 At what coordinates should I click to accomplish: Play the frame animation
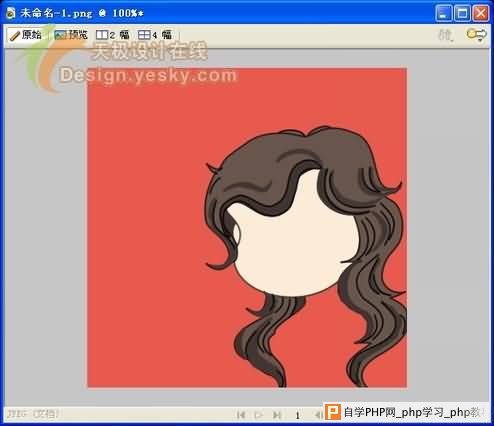click(x=258, y=415)
